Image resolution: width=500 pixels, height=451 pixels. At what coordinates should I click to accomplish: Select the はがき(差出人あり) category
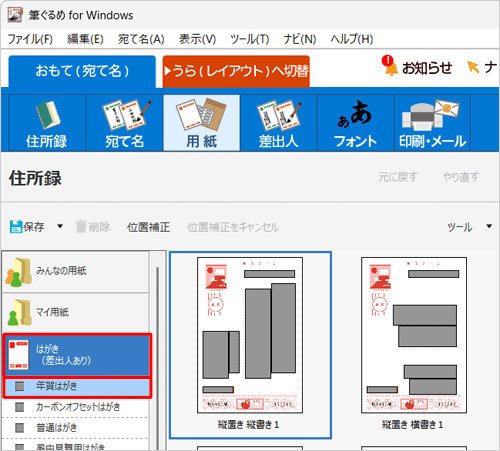tap(77, 355)
